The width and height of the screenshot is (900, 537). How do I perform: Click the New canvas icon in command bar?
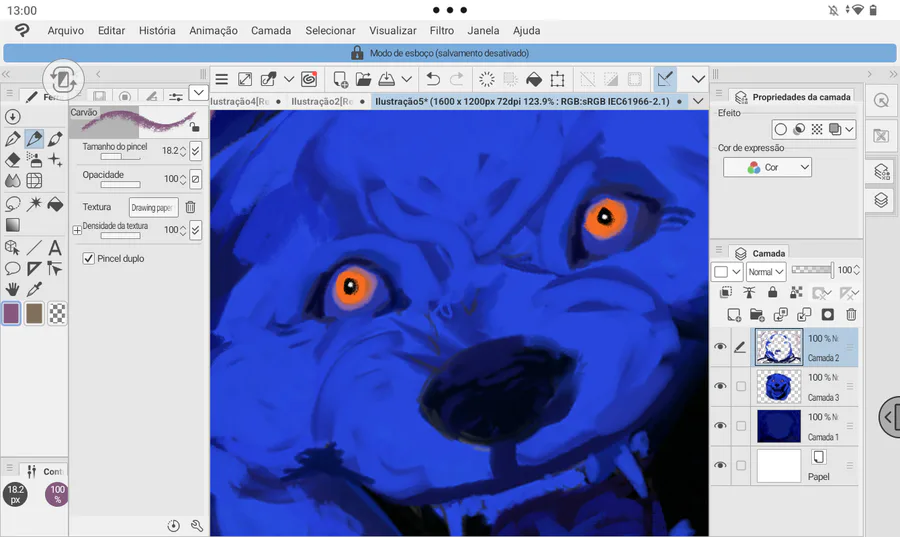[340, 79]
